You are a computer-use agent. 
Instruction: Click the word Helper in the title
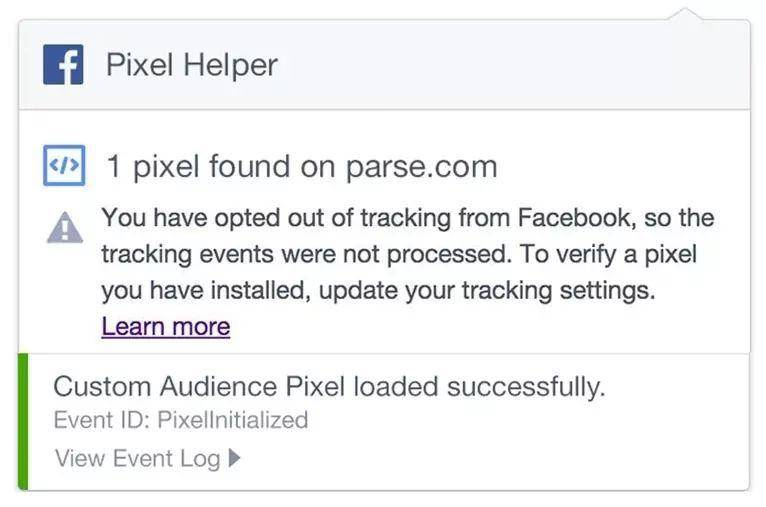[x=230, y=64]
